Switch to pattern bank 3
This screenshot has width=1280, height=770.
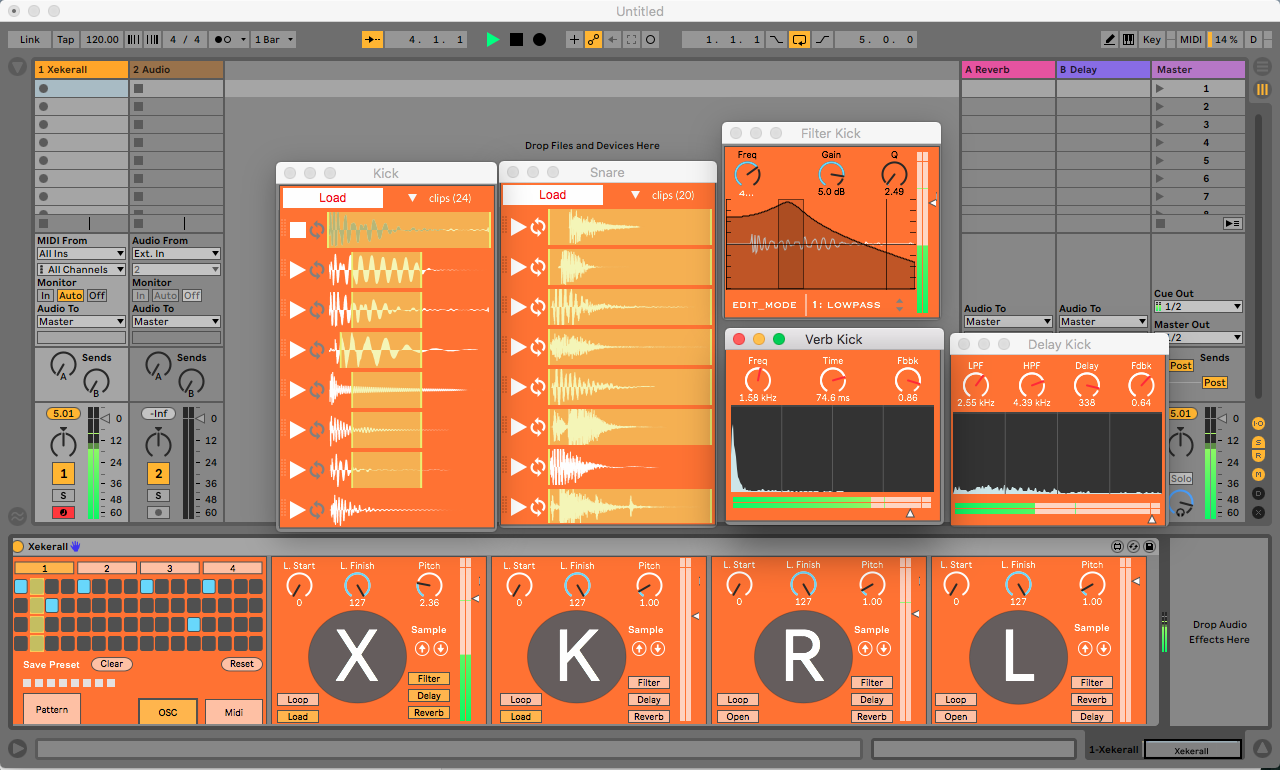(169, 568)
